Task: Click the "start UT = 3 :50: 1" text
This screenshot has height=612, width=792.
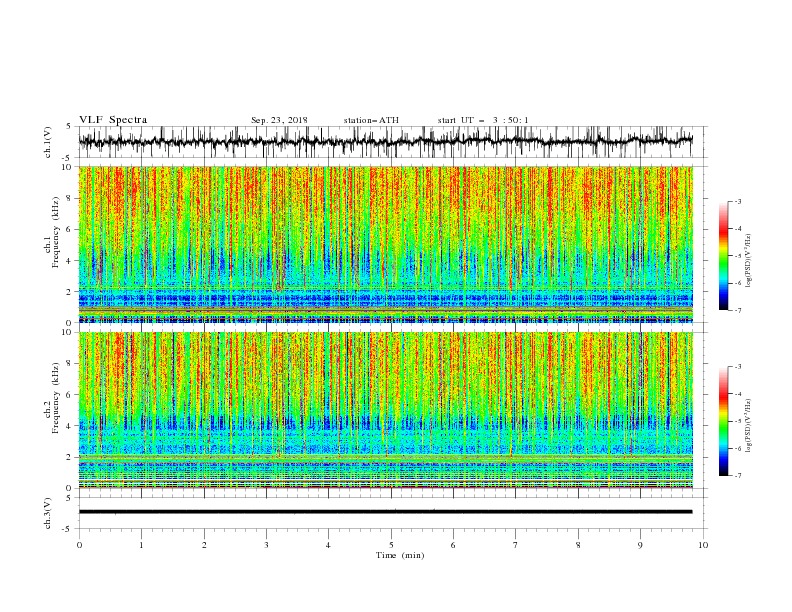Action: (483, 120)
